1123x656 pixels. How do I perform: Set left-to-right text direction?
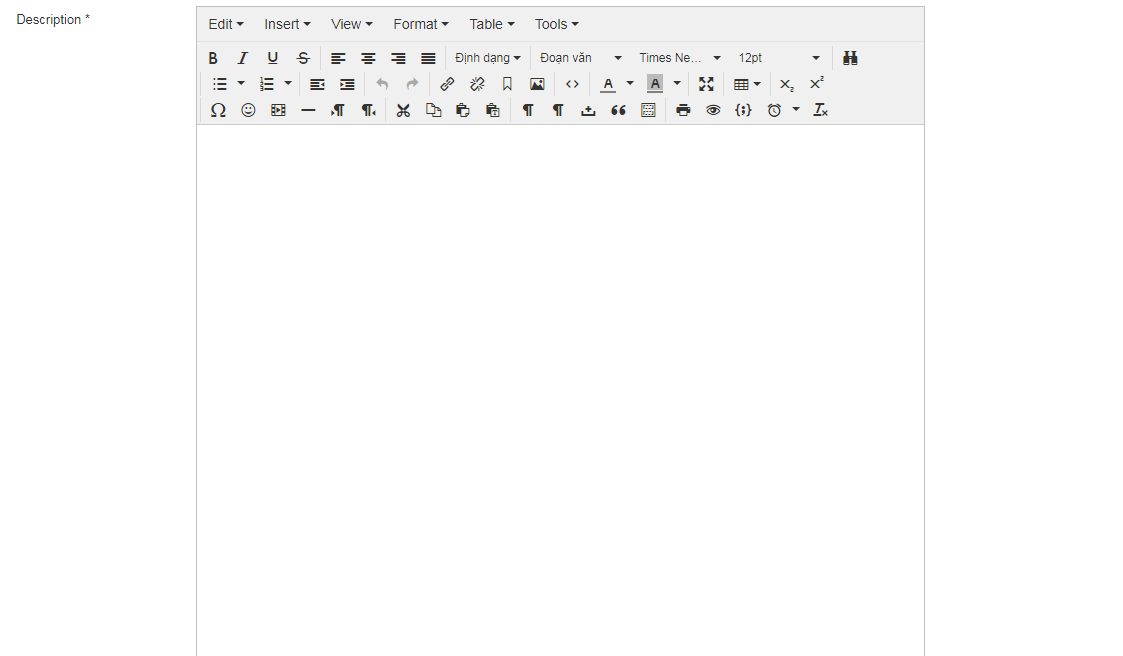point(338,110)
